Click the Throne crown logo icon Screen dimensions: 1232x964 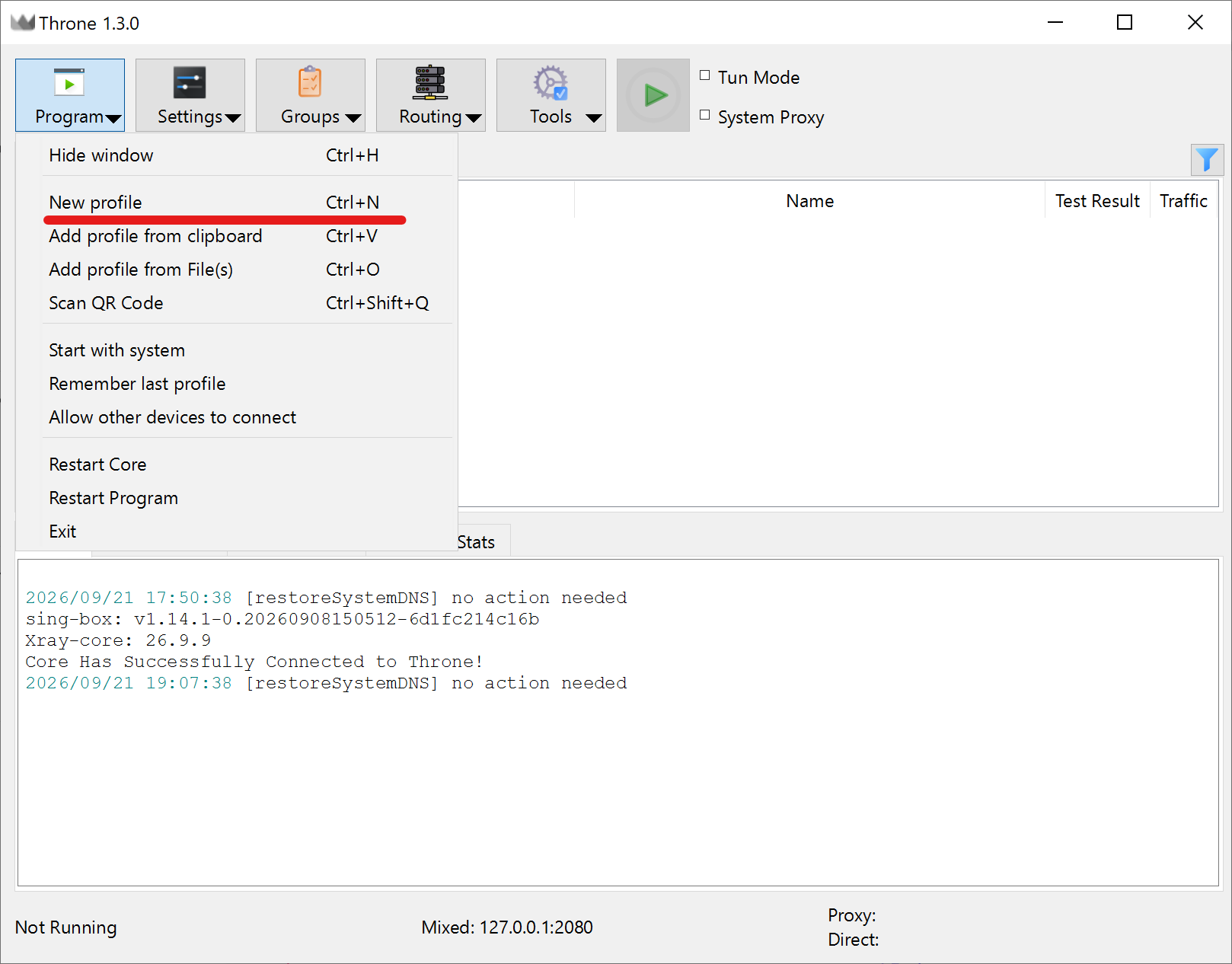tap(23, 22)
